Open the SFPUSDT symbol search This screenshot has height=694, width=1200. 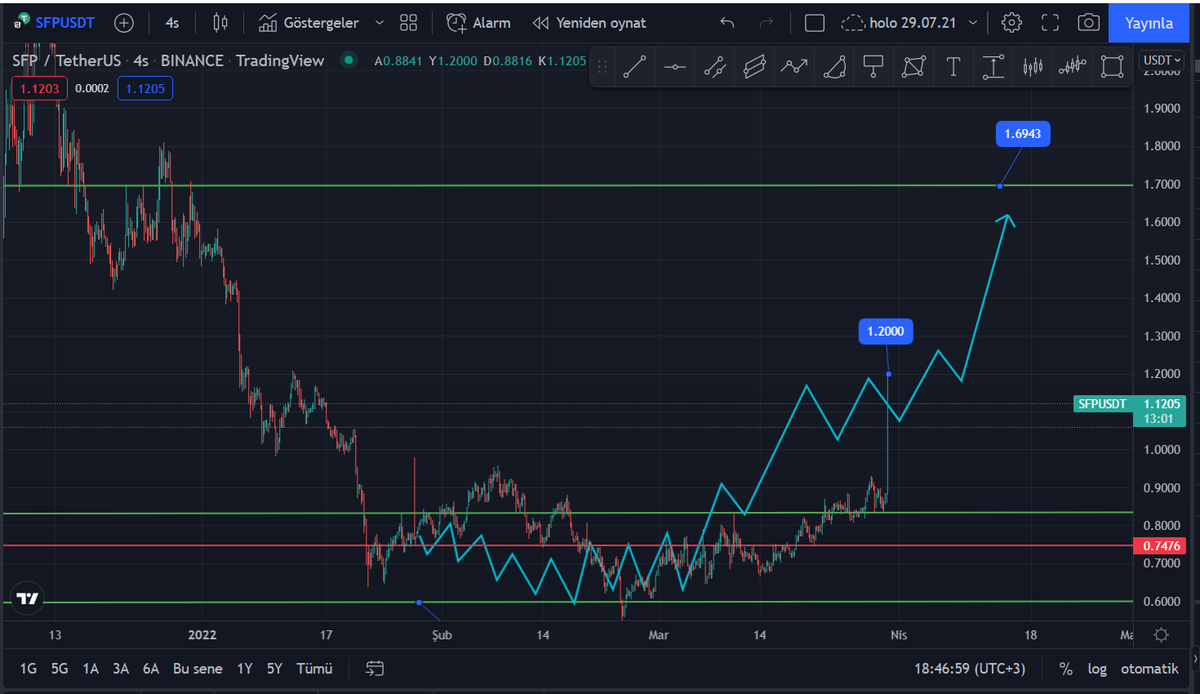click(56, 22)
